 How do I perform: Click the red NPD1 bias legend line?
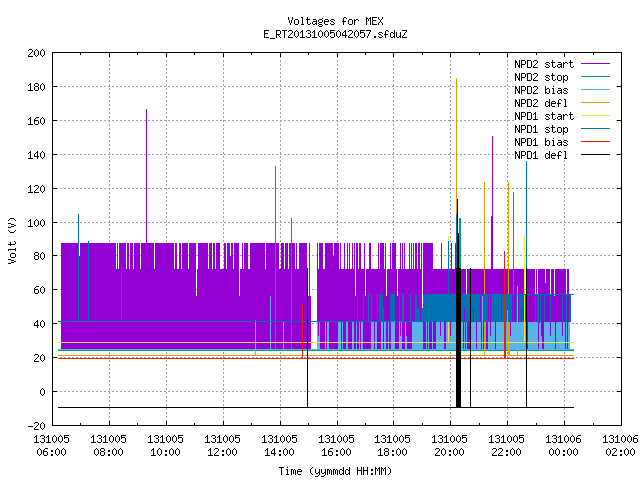595,142
